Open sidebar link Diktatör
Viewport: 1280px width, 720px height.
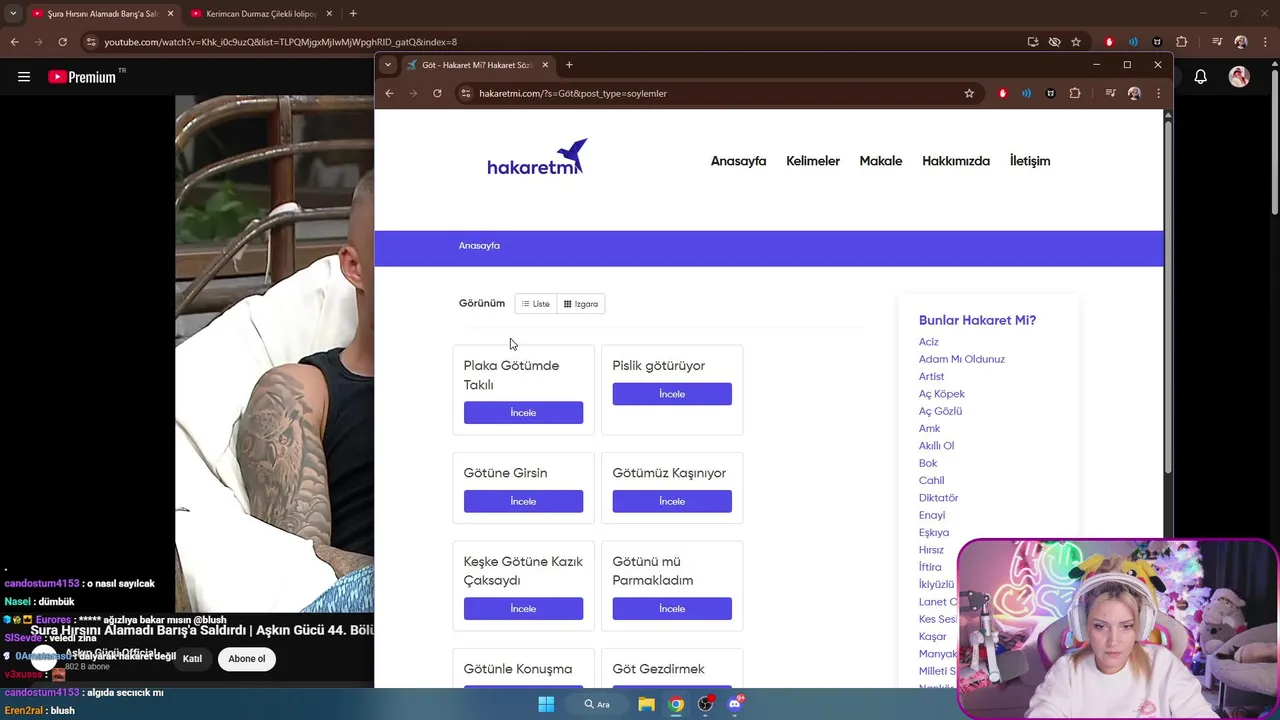tap(938, 498)
